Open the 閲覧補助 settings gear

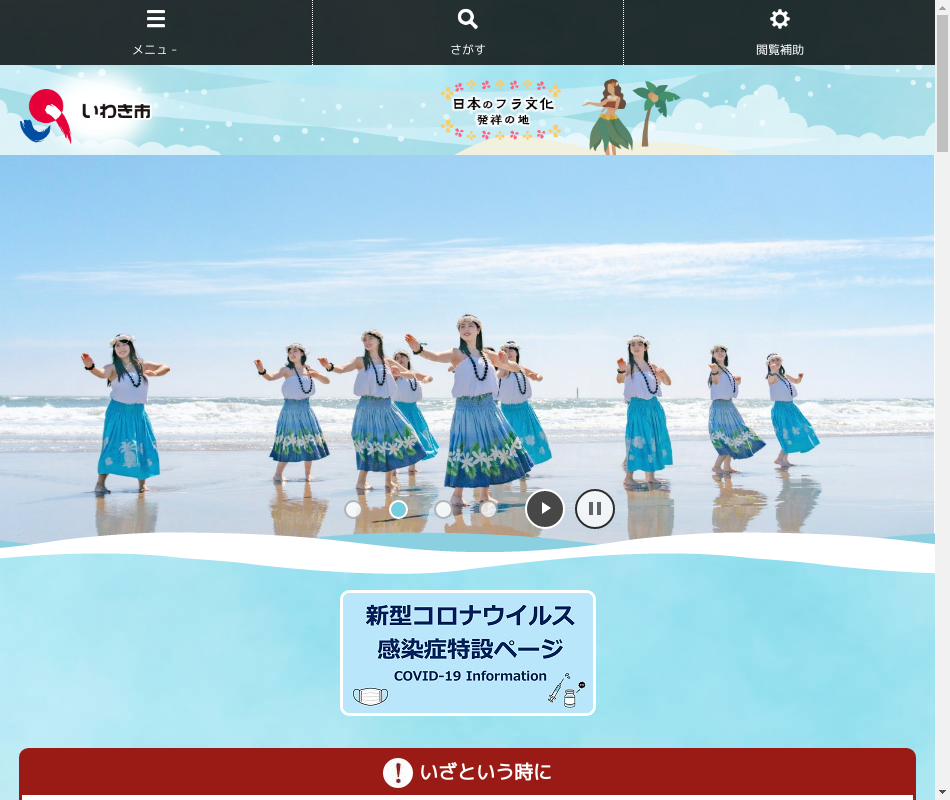[779, 32]
